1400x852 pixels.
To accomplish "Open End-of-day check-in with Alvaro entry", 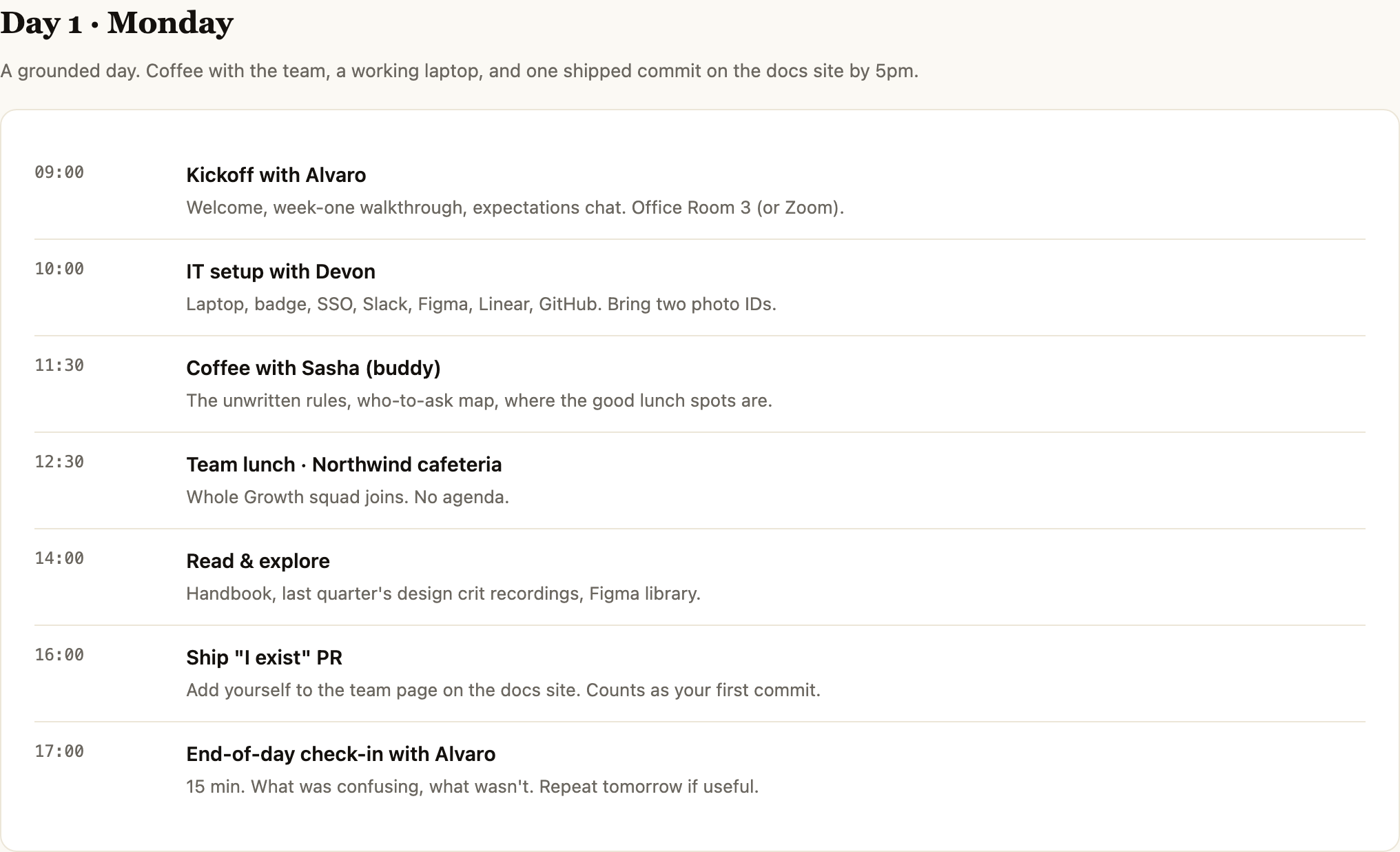I will pos(340,754).
